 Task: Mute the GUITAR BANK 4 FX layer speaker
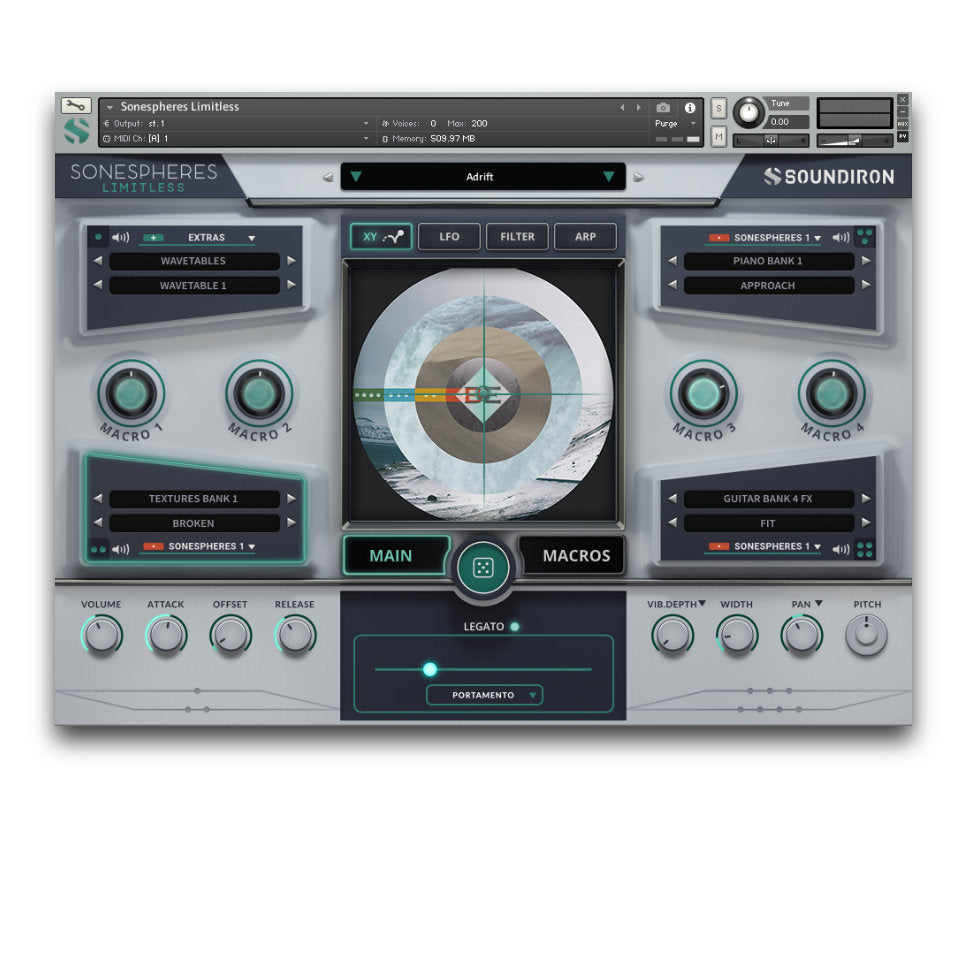(x=841, y=549)
